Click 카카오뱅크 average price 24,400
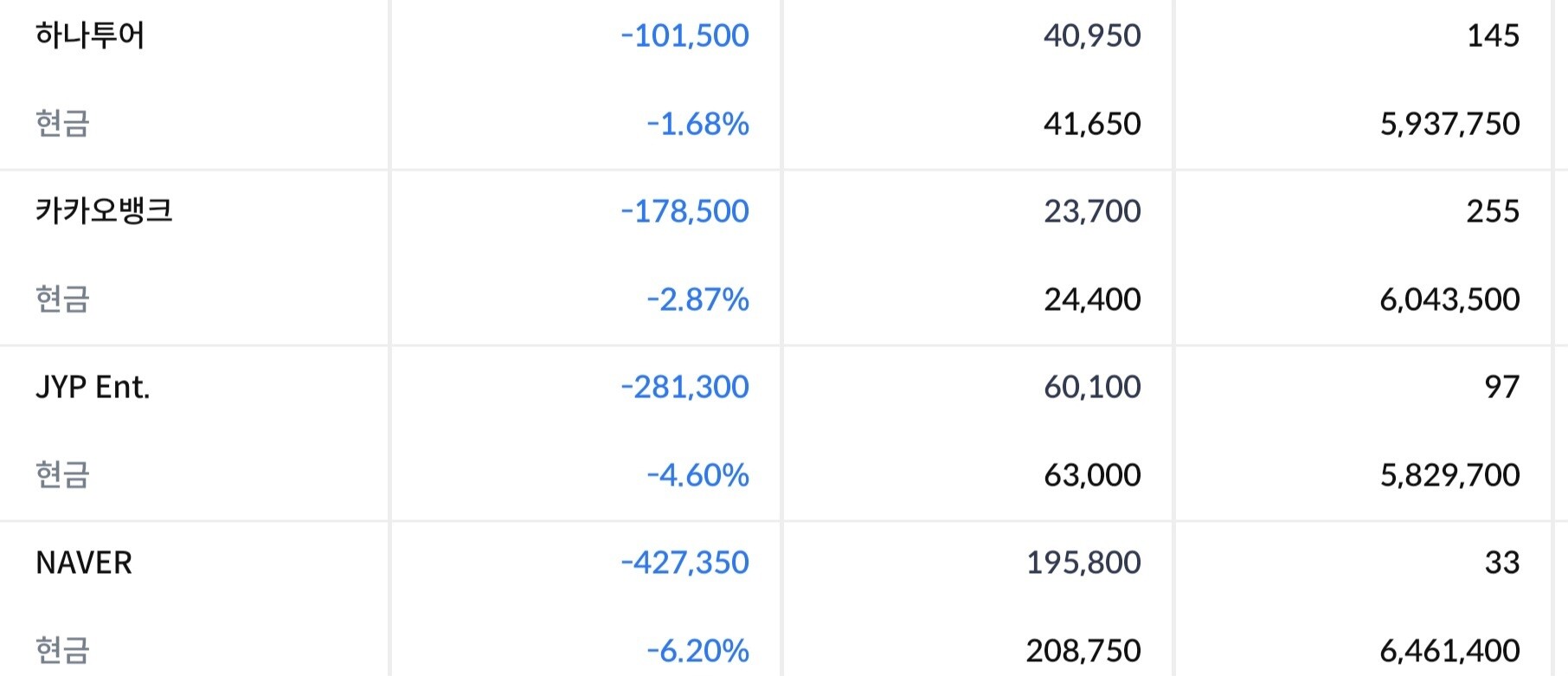1568x676 pixels. [x=1092, y=299]
